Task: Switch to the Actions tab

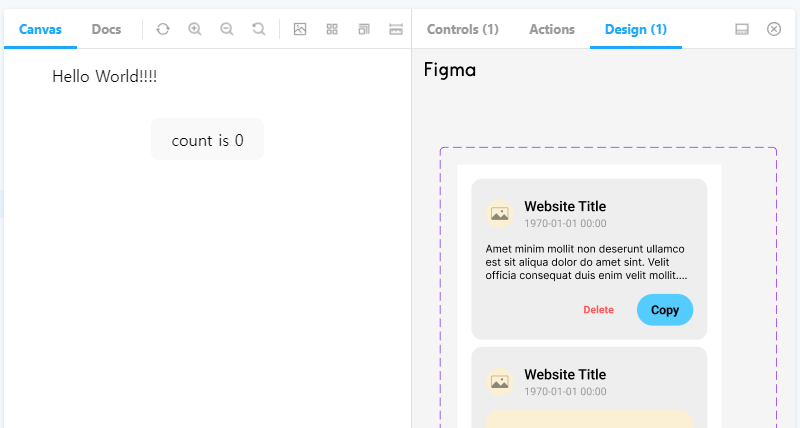Action: (x=552, y=29)
